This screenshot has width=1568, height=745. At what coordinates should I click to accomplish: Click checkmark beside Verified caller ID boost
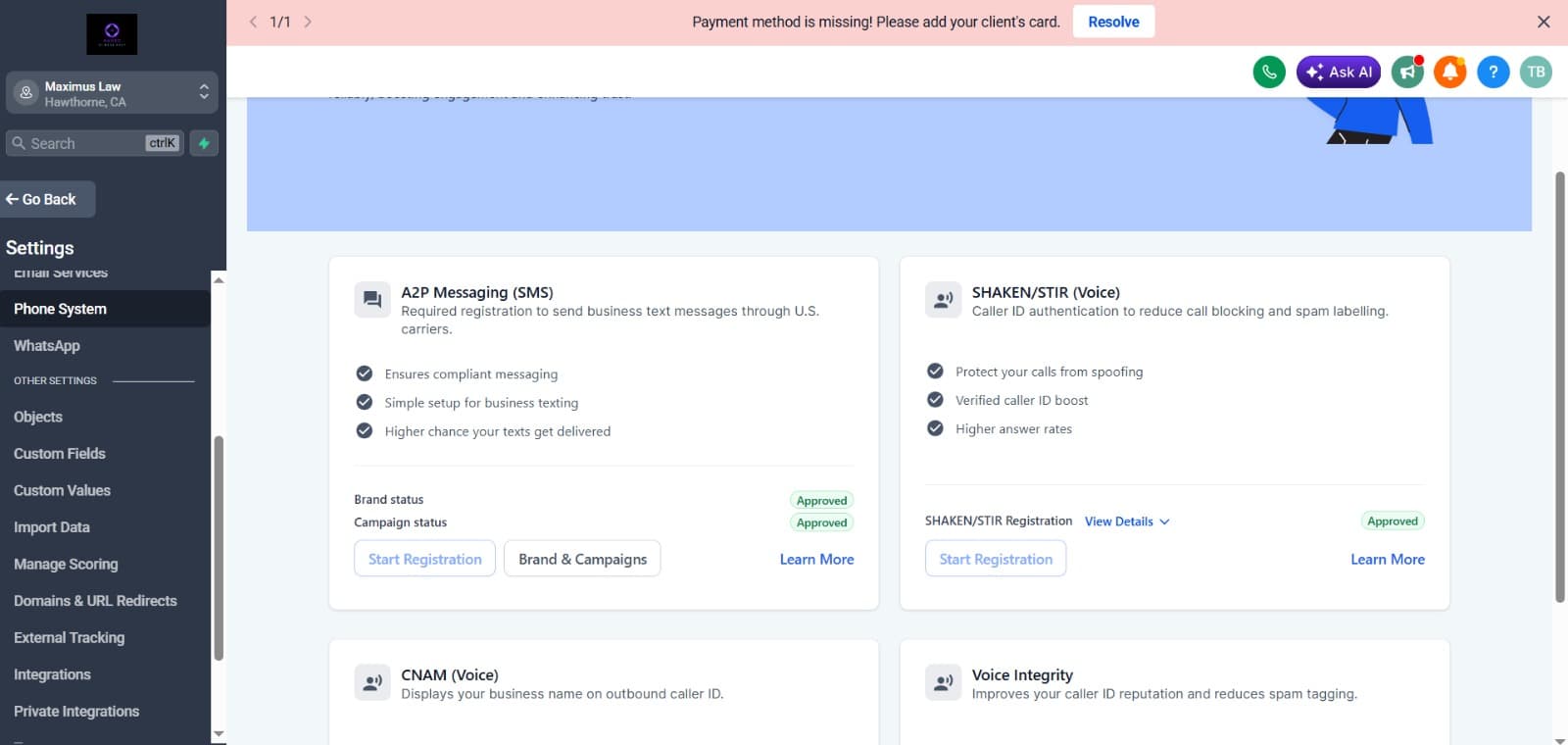click(935, 399)
